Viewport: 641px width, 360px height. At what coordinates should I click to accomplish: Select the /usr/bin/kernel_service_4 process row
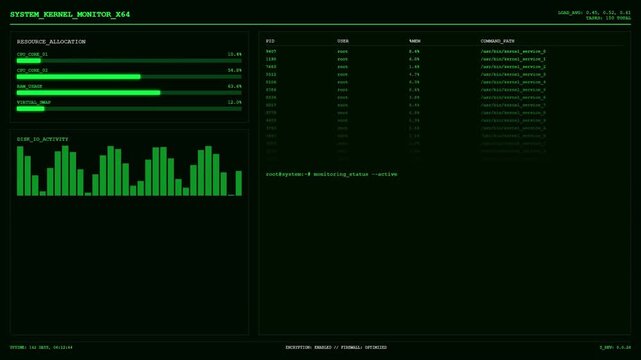coord(444,82)
